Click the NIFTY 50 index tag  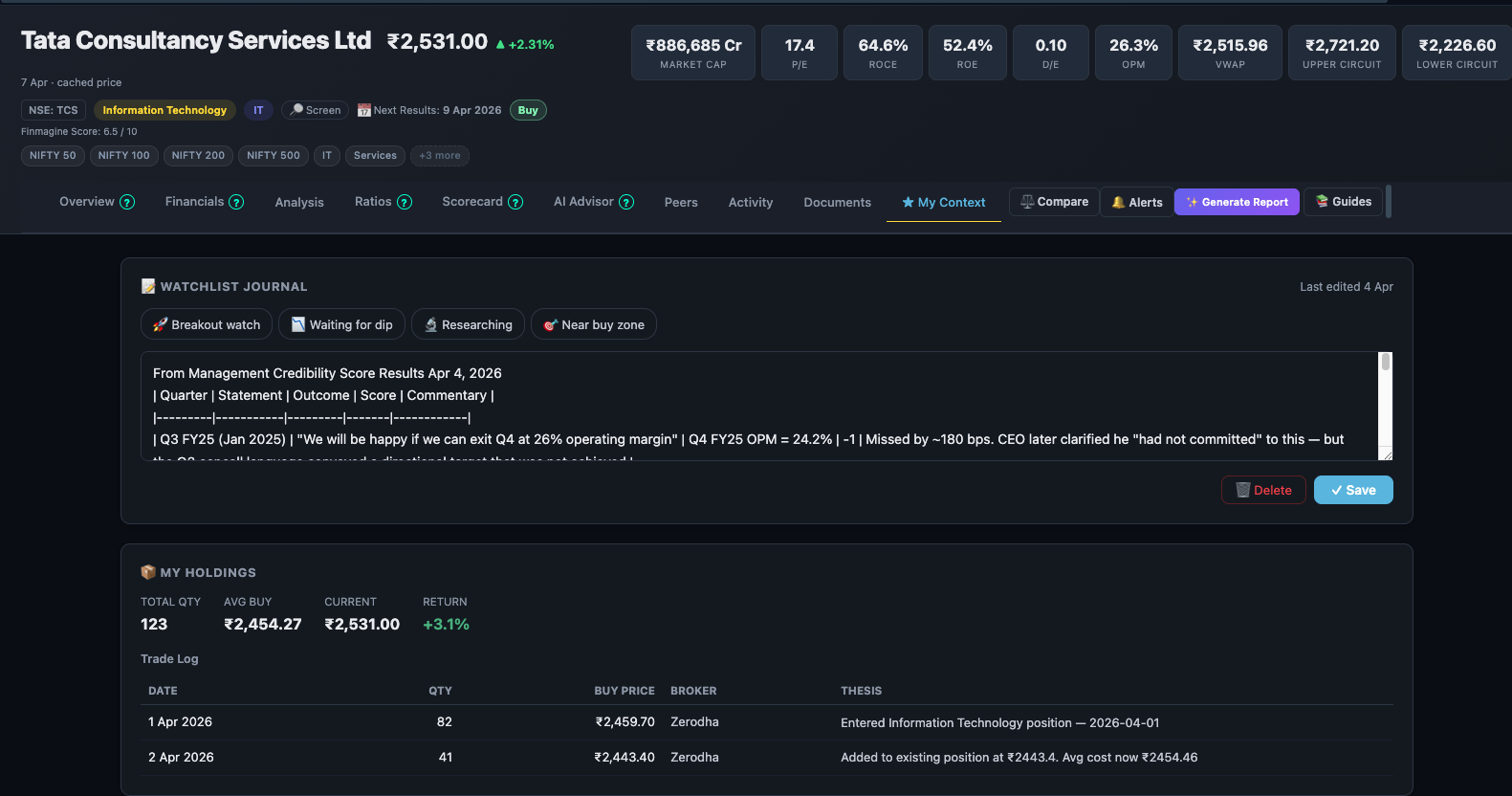[53, 156]
